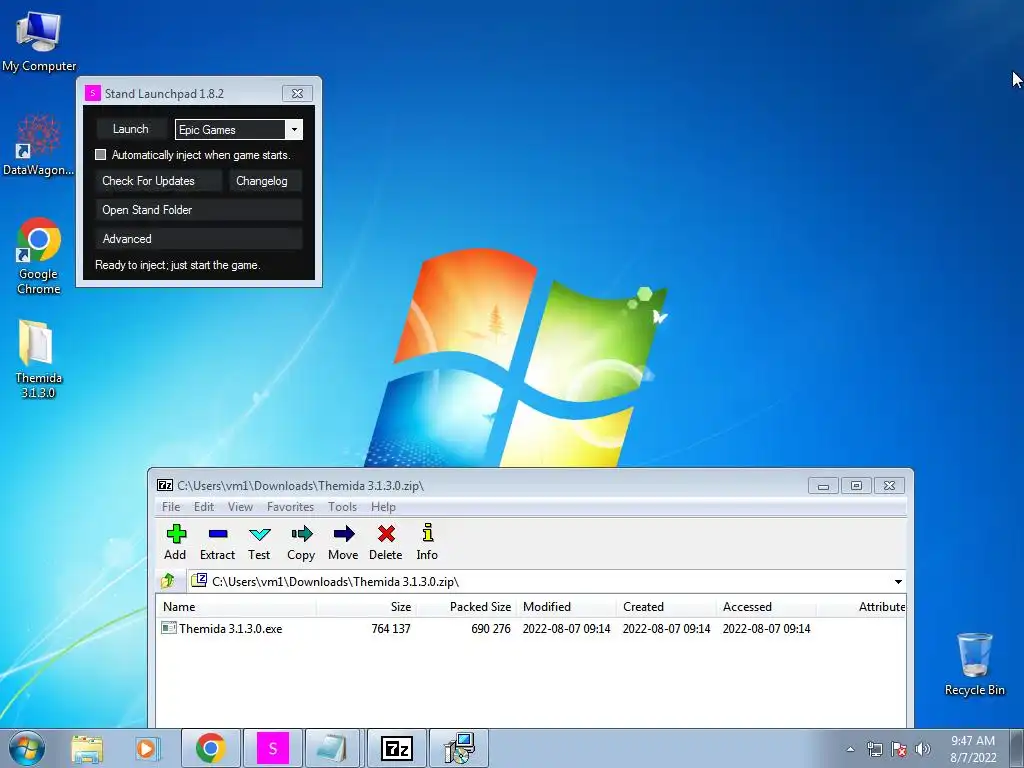Switch to 7-Zip taskbar button
1024x768 pixels.
point(396,748)
